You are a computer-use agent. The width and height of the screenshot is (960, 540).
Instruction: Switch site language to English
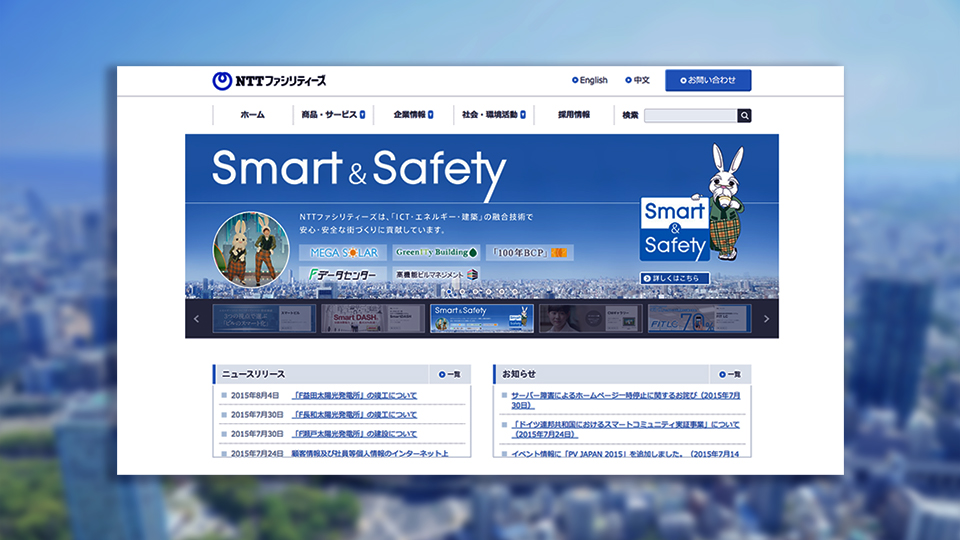(x=590, y=80)
